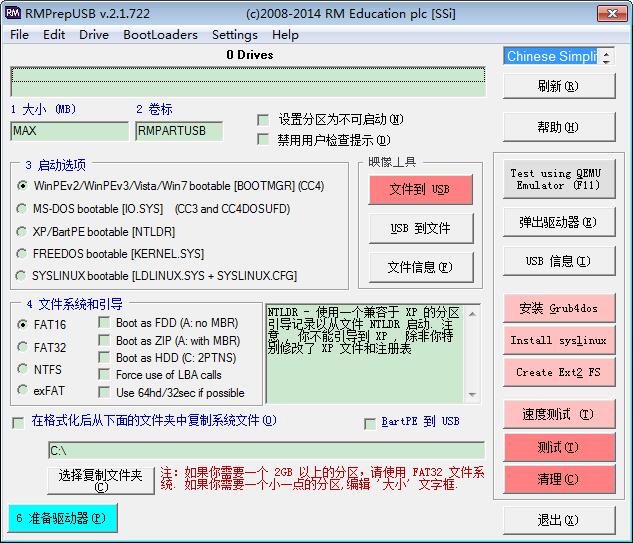Select WinPEv2/WinPEv3/Vista/Win7 bootable BOOTMGR option
This screenshot has width=633, height=543.
23,186
